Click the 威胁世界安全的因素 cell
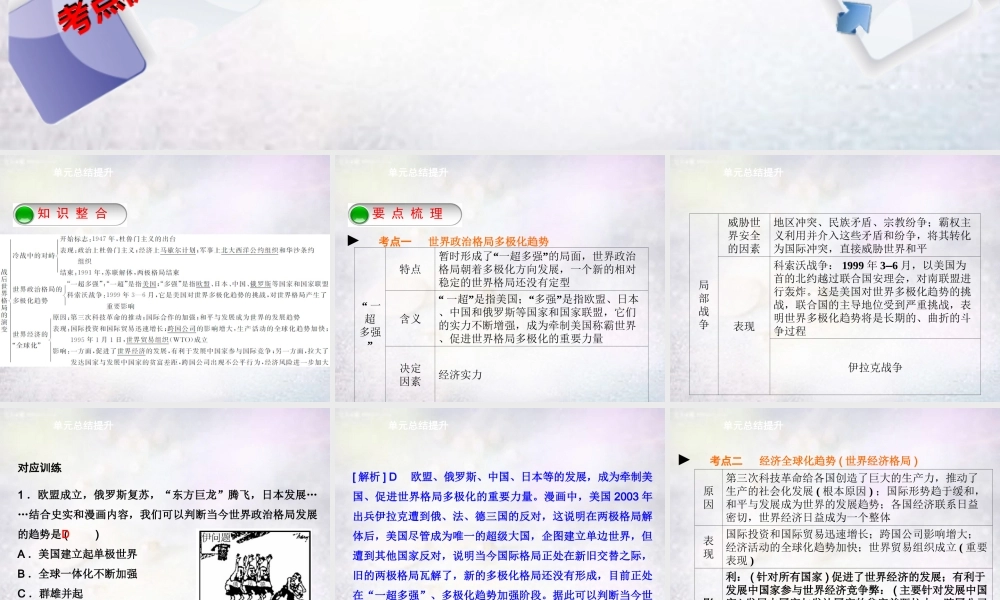The image size is (1000, 600). (744, 235)
